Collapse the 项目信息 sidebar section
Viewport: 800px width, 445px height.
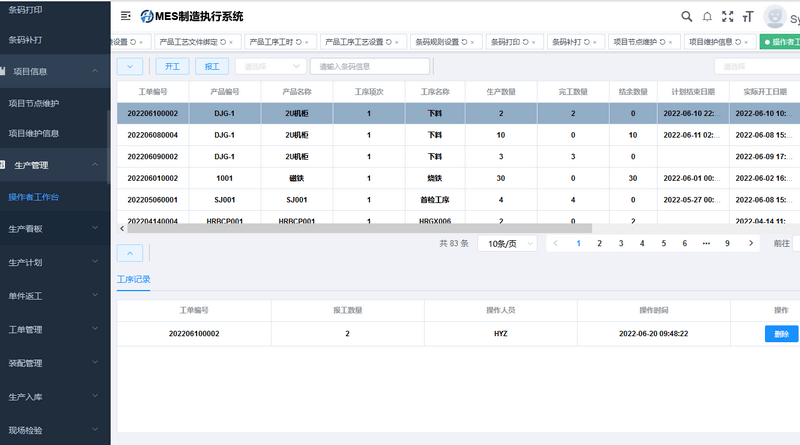pos(55,71)
